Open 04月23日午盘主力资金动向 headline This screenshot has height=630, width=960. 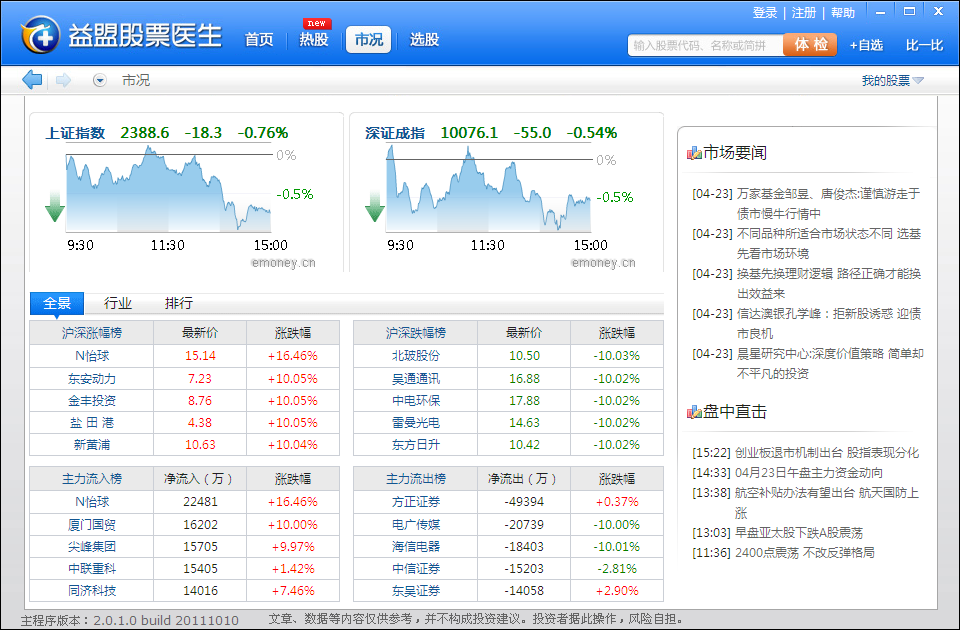pos(808,473)
